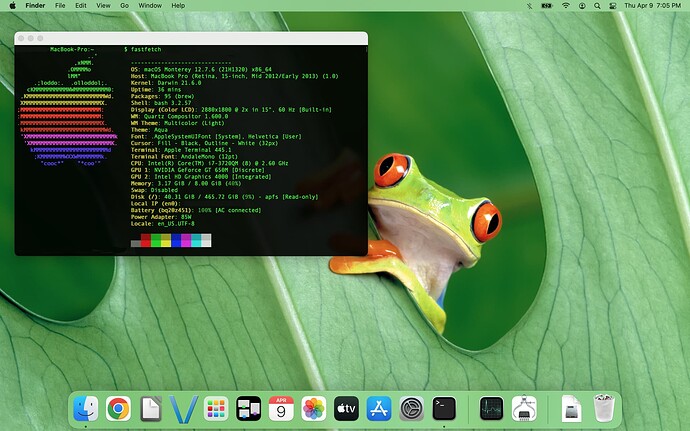Click the 'CPU: Intel(R) Core(TM) i7-3720QM' line
690x431 pixels.
[209, 163]
